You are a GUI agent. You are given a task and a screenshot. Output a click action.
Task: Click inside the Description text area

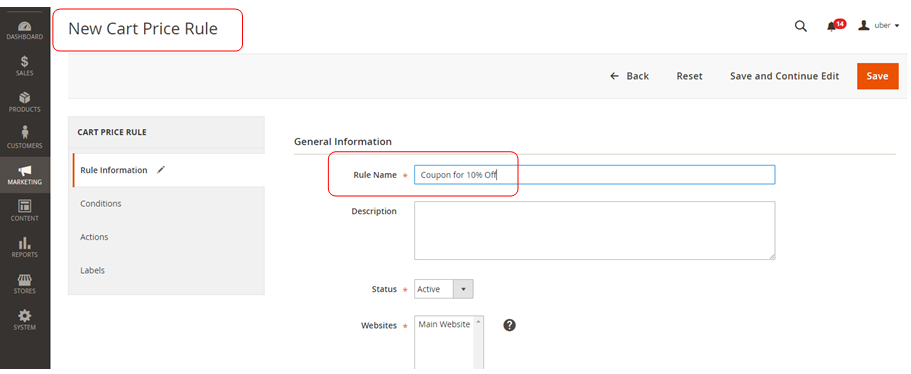click(x=594, y=231)
